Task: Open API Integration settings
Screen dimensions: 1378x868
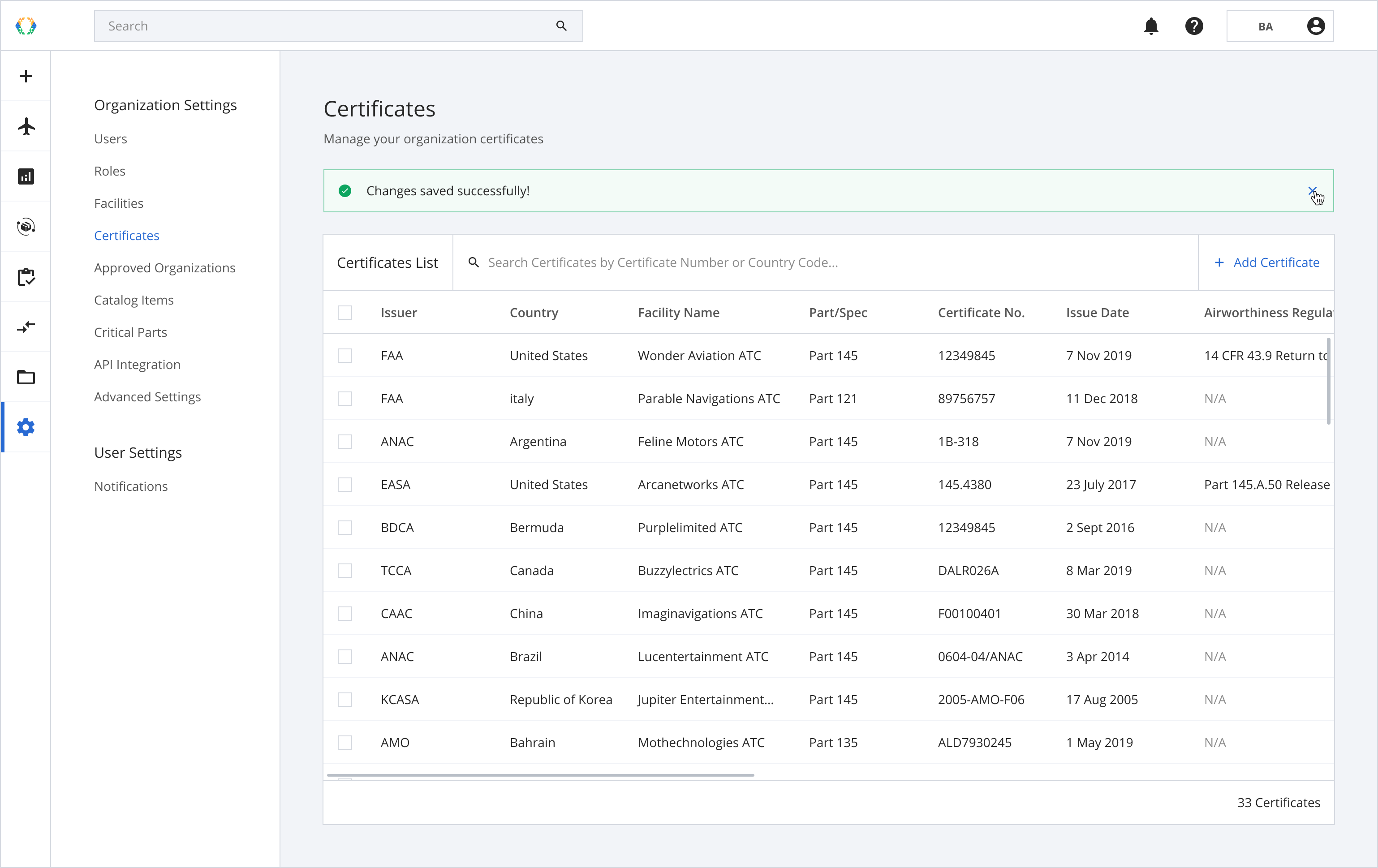Action: click(138, 365)
